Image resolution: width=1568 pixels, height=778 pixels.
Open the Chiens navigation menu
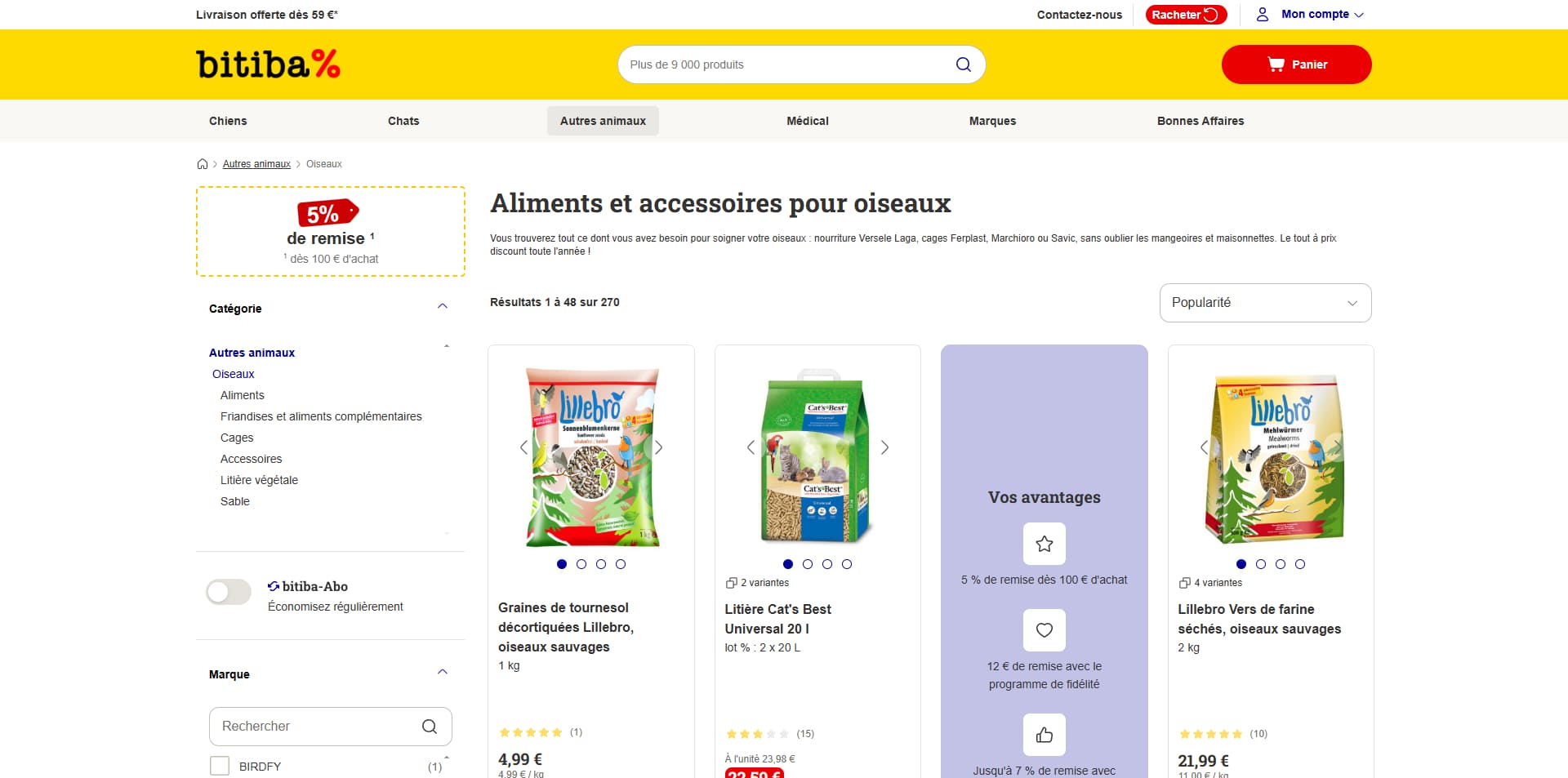pos(228,121)
